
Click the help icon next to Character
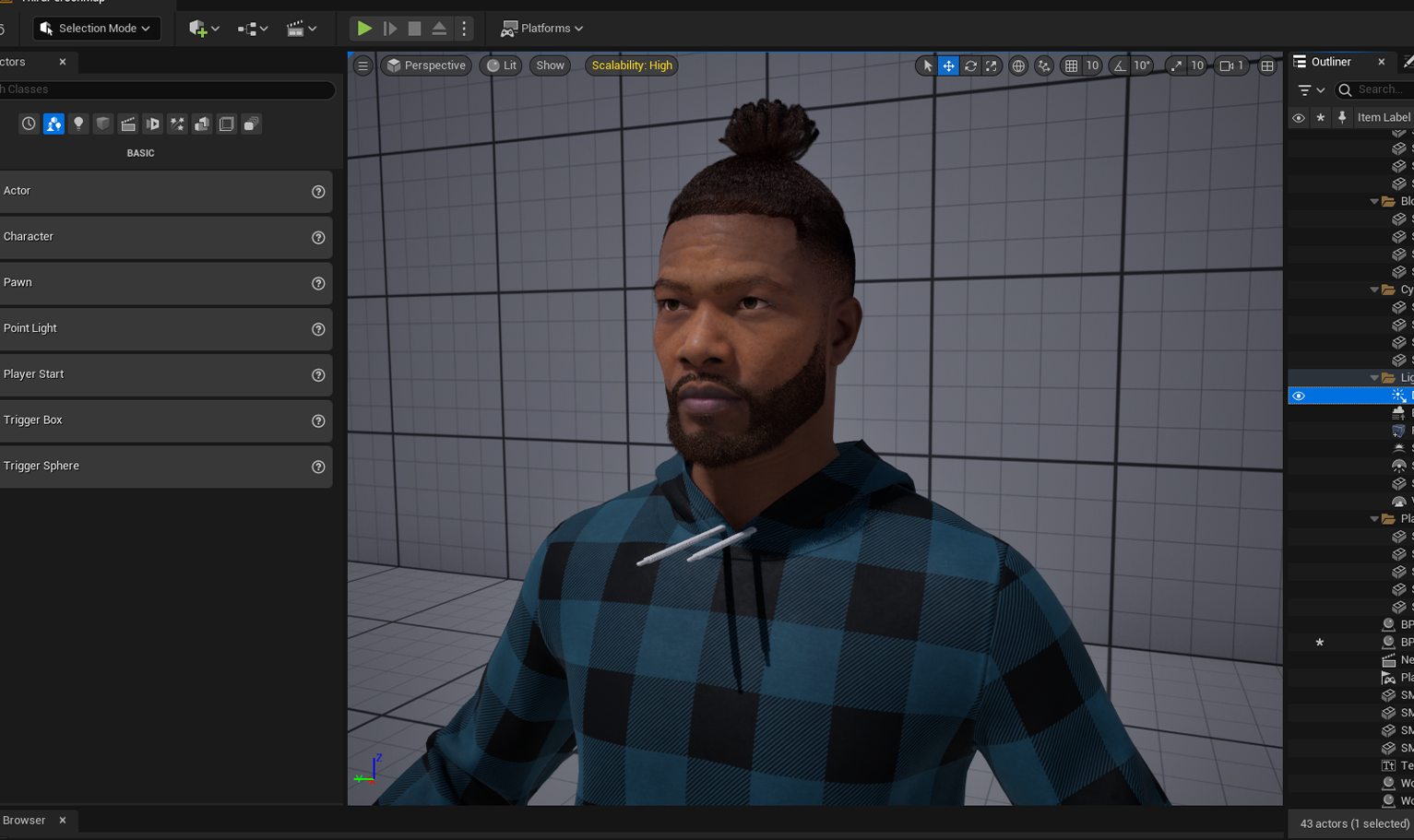(318, 238)
